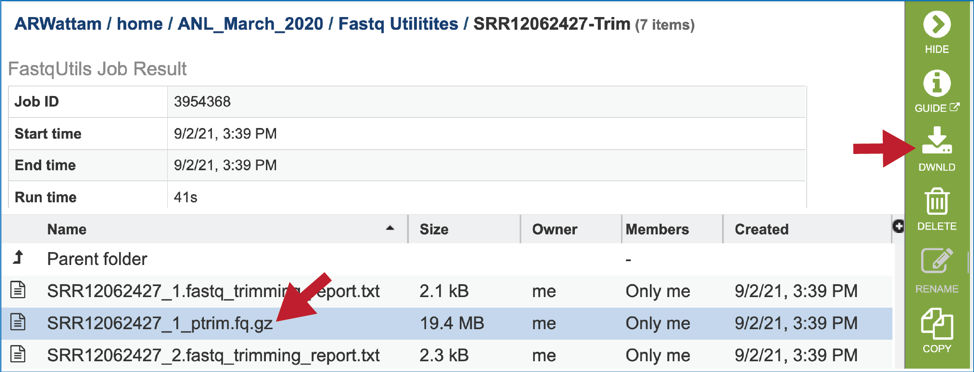Sort by Owner column header

pyautogui.click(x=555, y=229)
